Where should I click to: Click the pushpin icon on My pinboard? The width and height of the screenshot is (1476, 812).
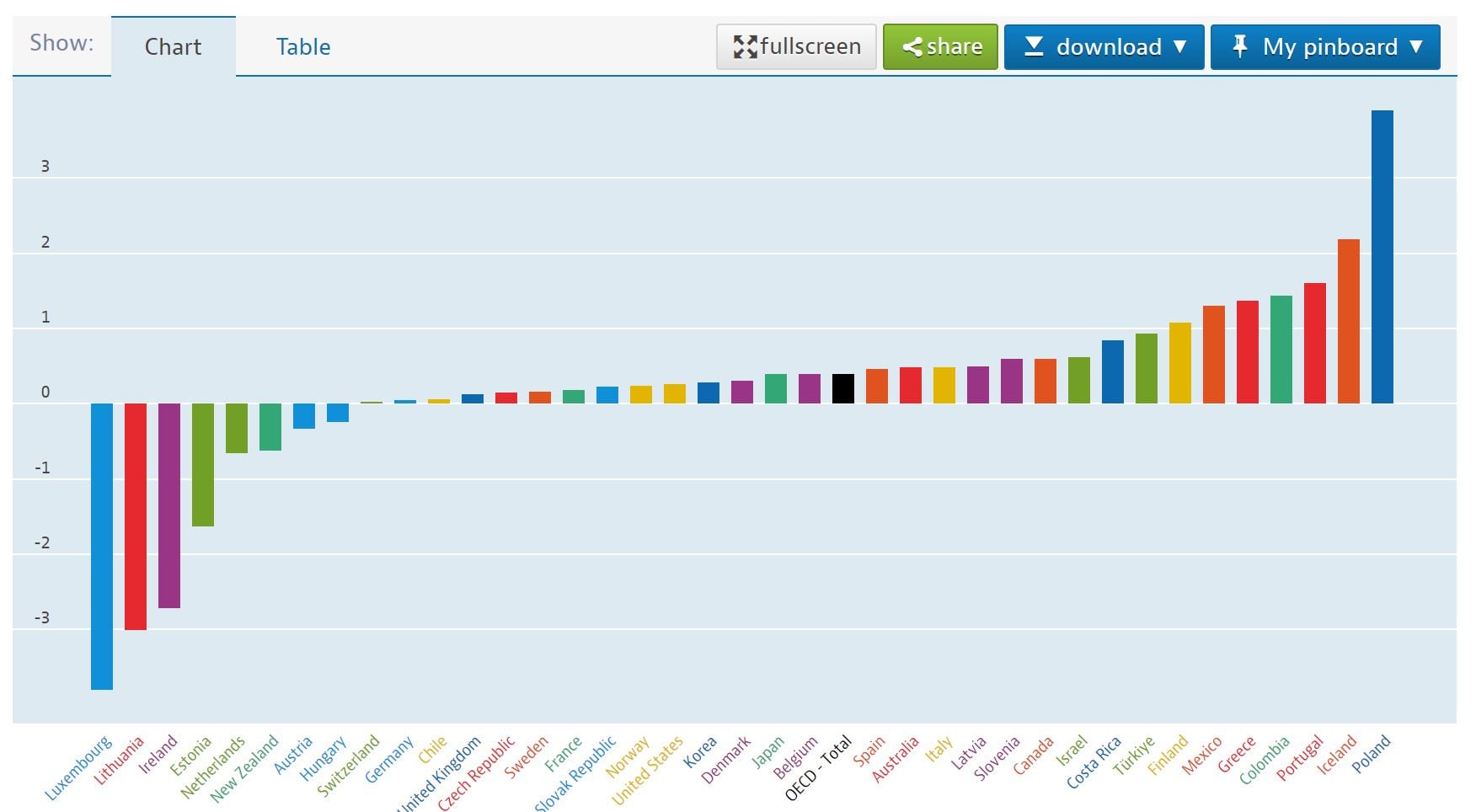coord(1239,46)
